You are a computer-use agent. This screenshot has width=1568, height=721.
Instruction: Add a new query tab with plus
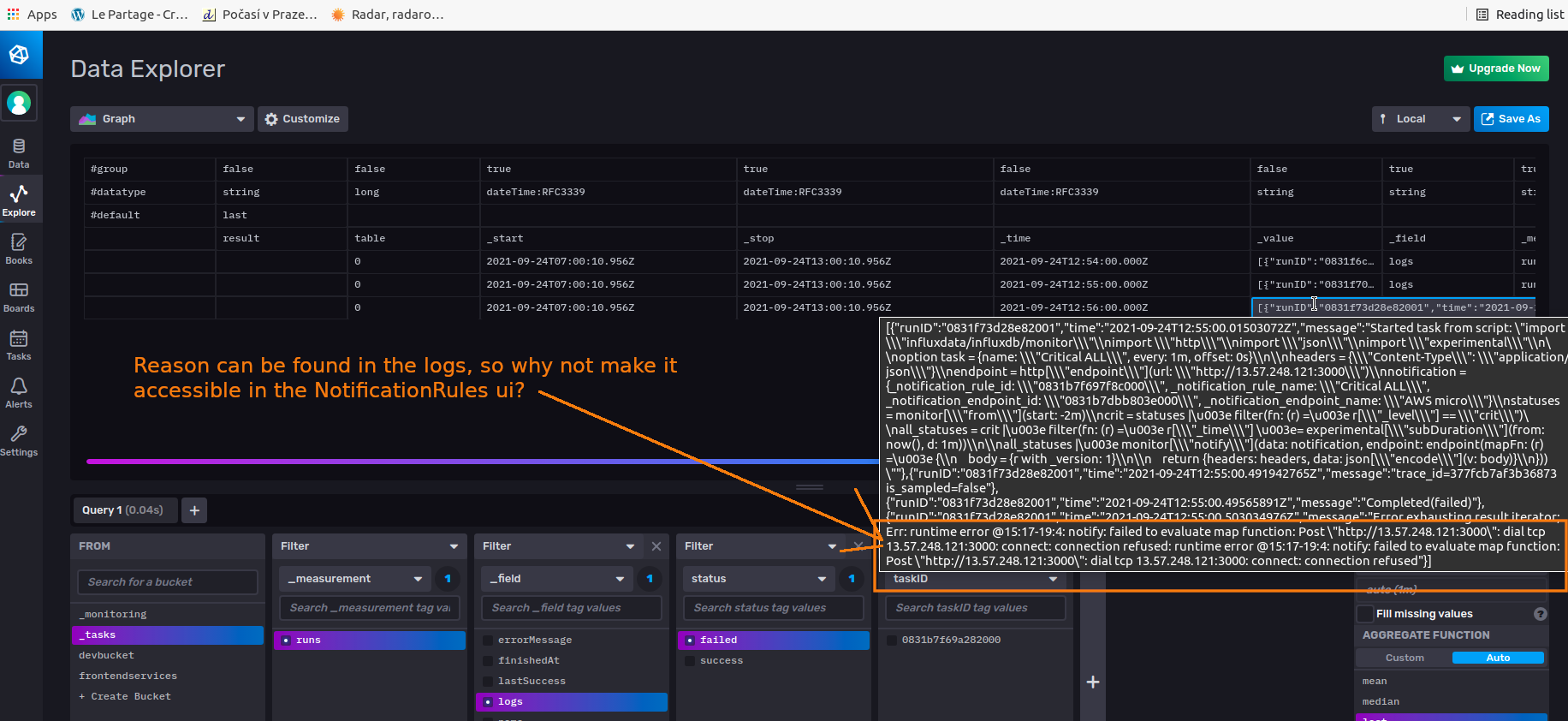194,510
